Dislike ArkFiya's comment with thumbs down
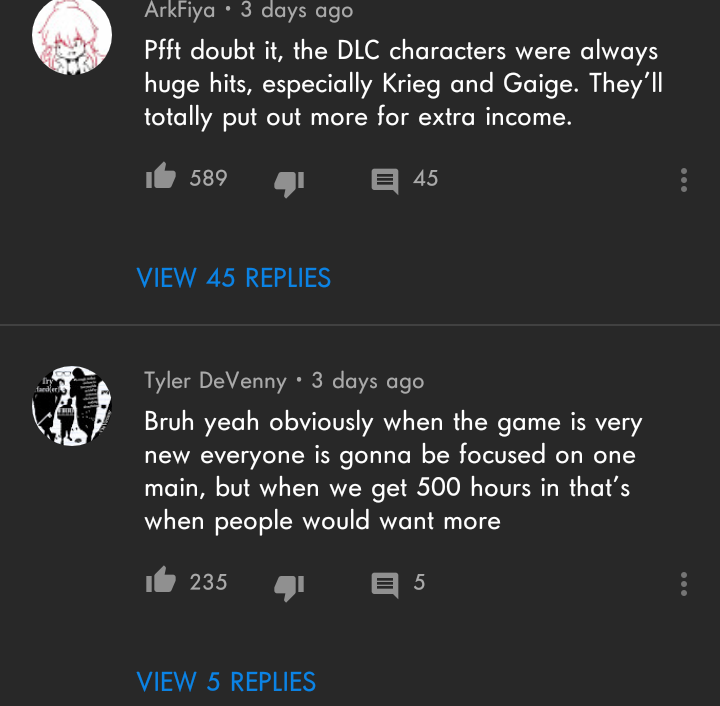 [x=289, y=184]
